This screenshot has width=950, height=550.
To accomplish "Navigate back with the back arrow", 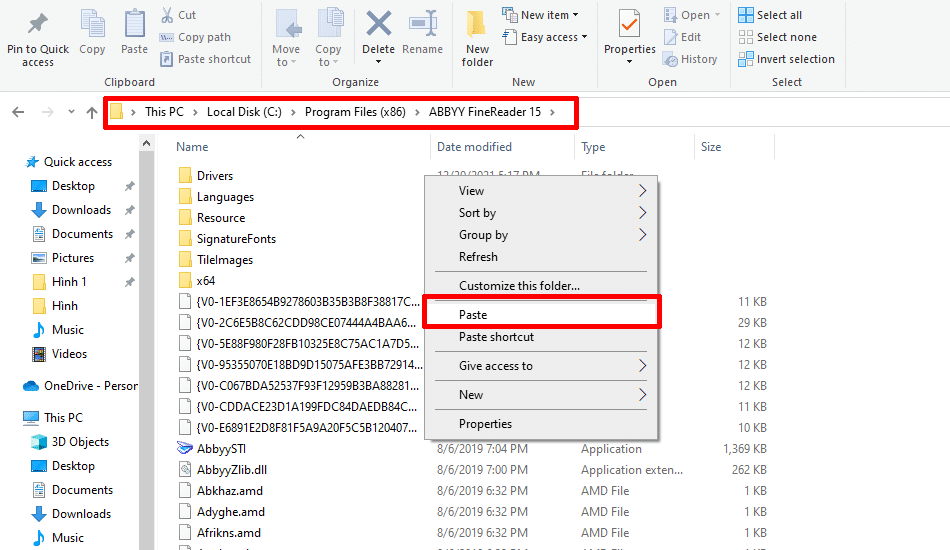I will coord(18,112).
